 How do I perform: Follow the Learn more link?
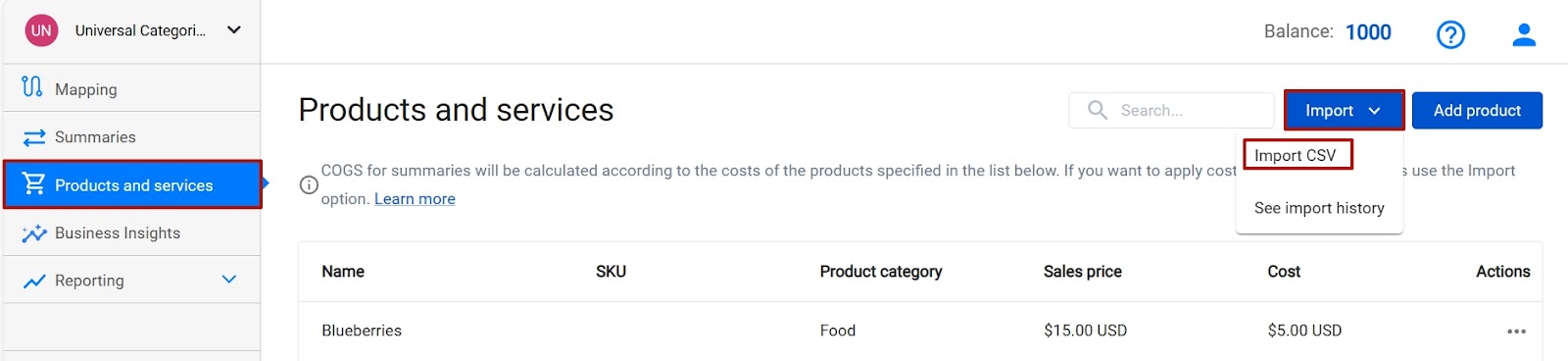[415, 199]
